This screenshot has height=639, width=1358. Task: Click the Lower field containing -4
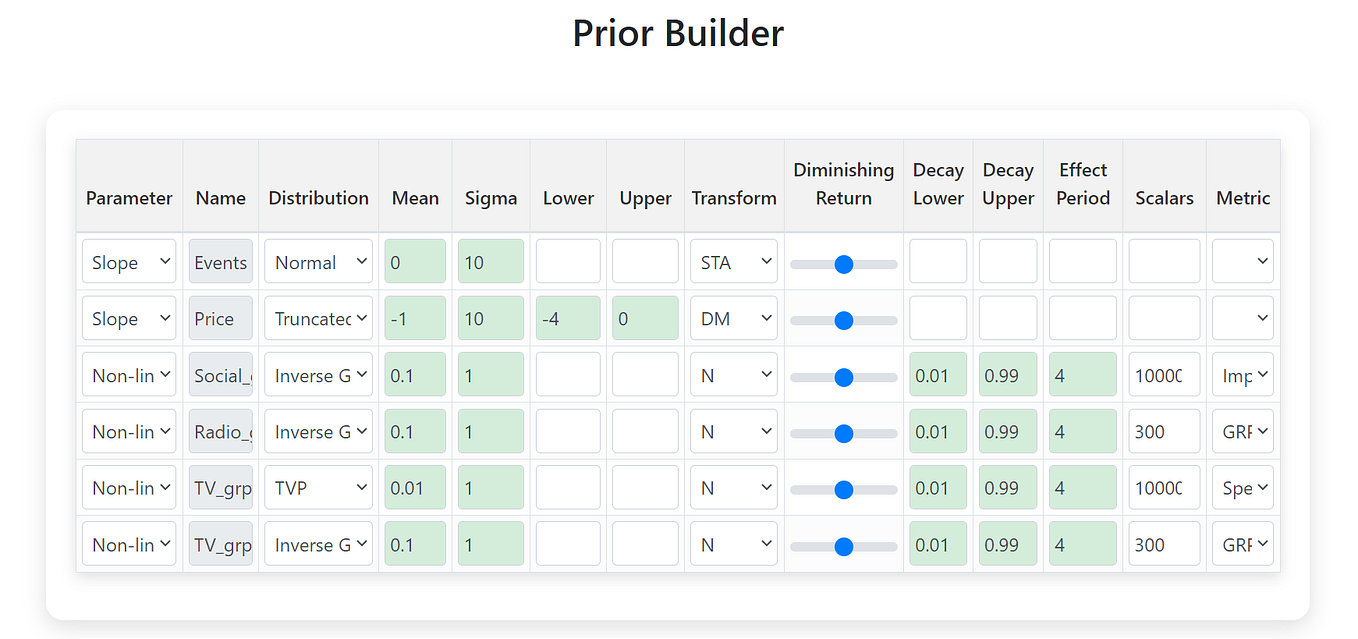pos(568,318)
